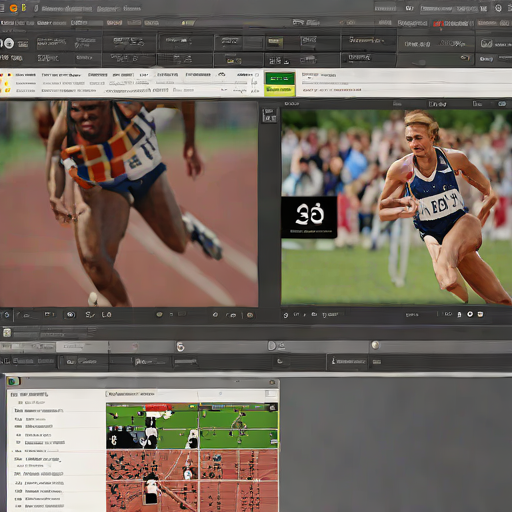Toggle the small circle checkbox in the white info strip

click(x=257, y=75)
